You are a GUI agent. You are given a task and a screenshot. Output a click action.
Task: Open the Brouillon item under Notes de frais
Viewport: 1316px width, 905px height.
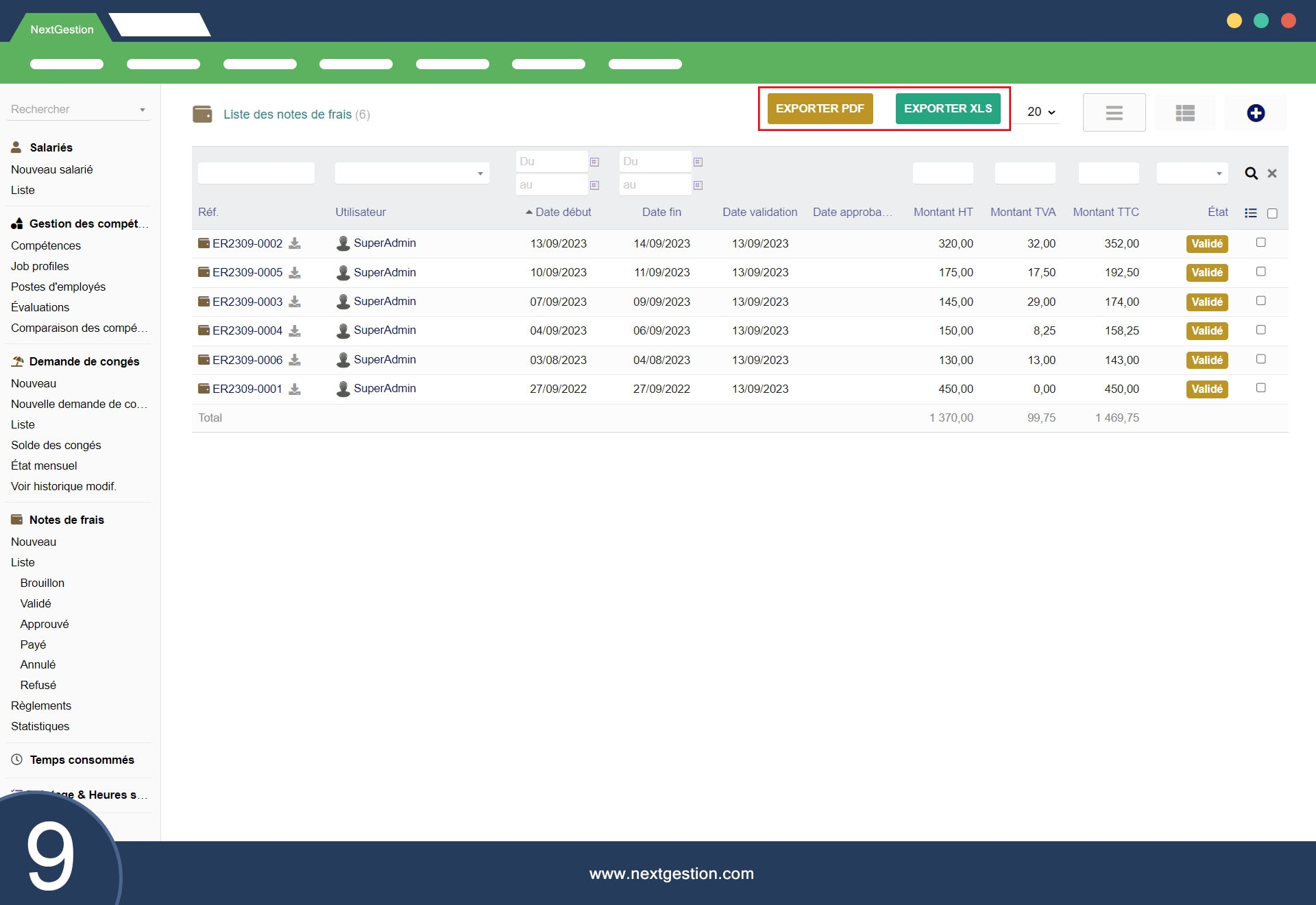pos(42,583)
